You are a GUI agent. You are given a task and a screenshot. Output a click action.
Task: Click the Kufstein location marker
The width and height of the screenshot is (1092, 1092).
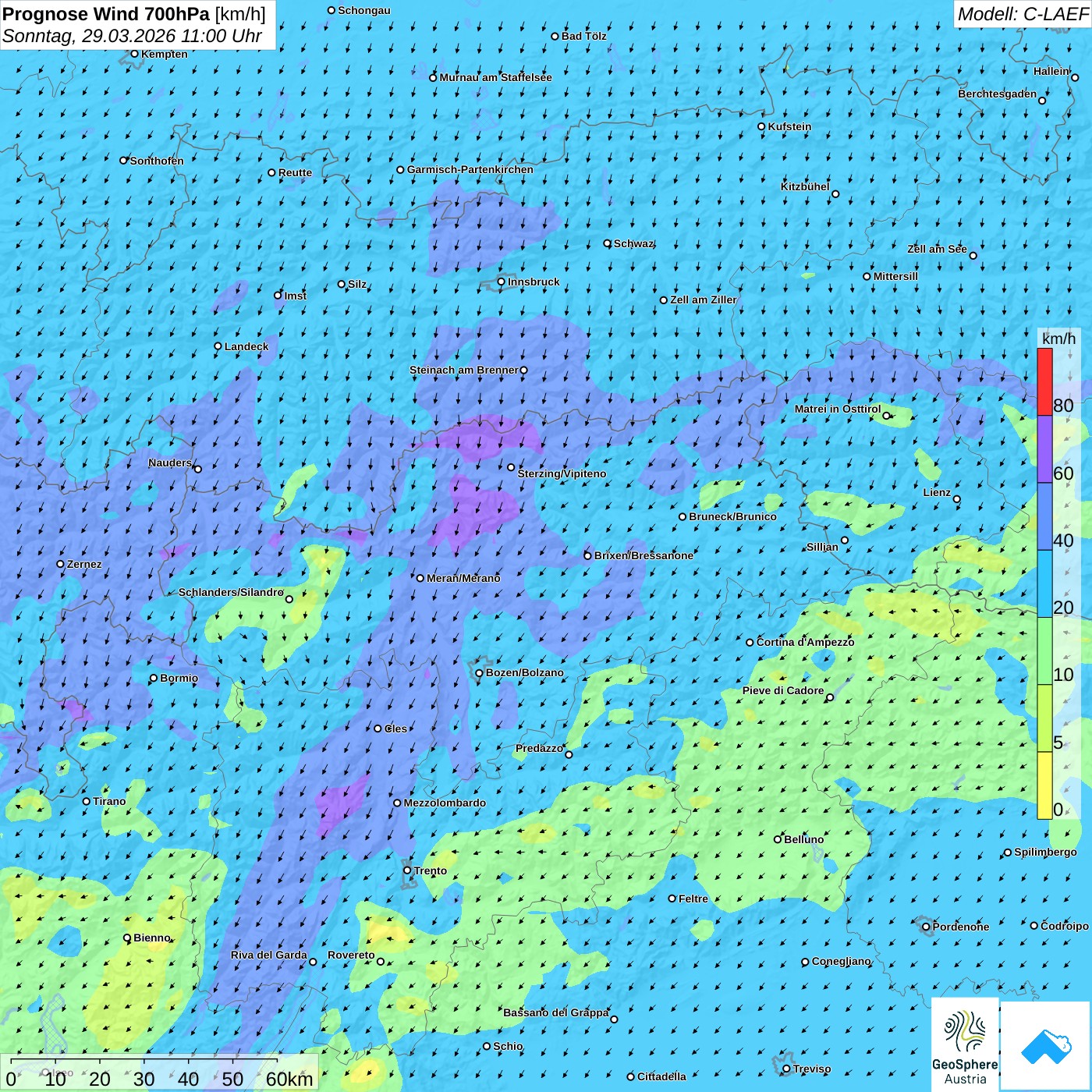(x=762, y=126)
